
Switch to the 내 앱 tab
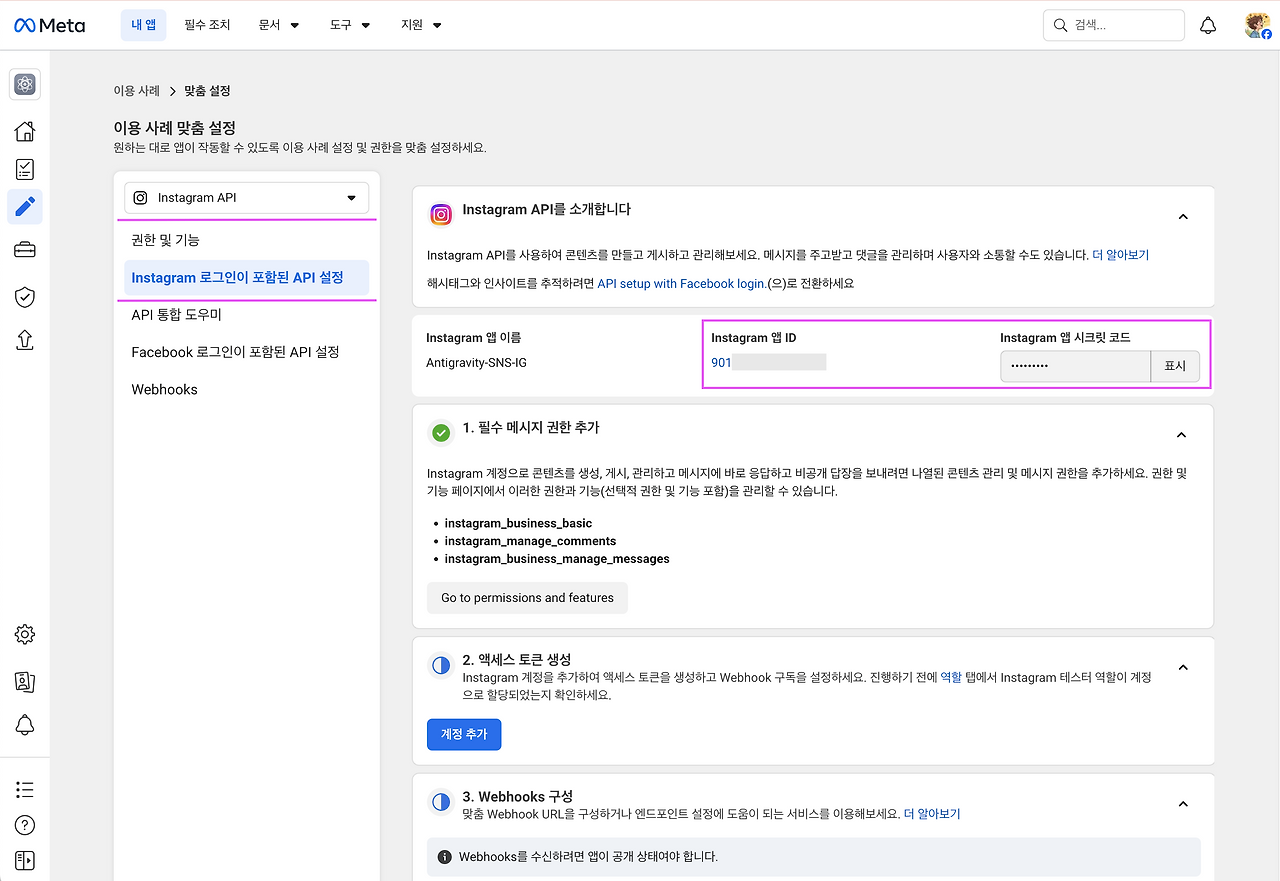(143, 25)
